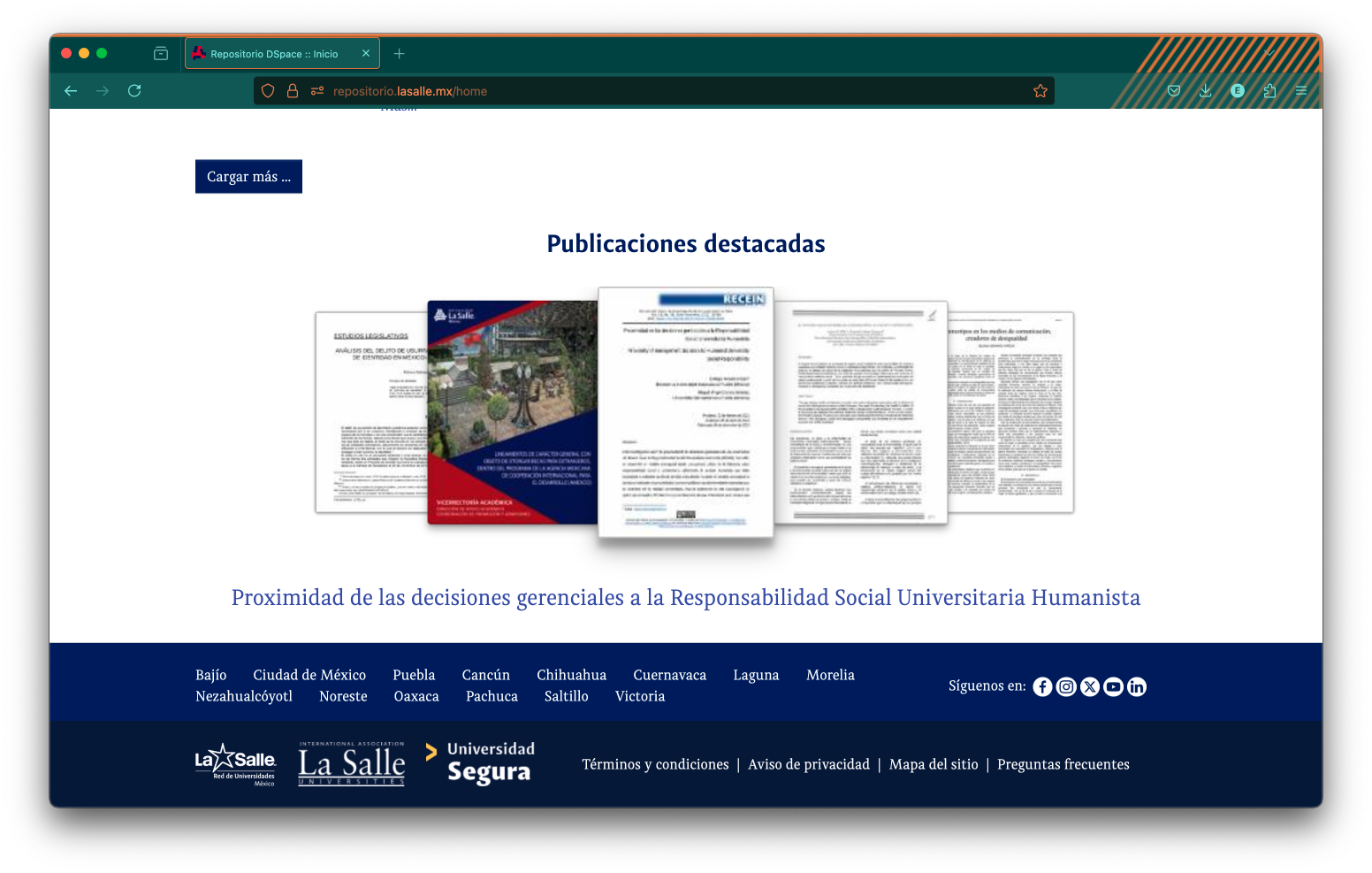Bookmark this page with the star icon

(x=1040, y=91)
